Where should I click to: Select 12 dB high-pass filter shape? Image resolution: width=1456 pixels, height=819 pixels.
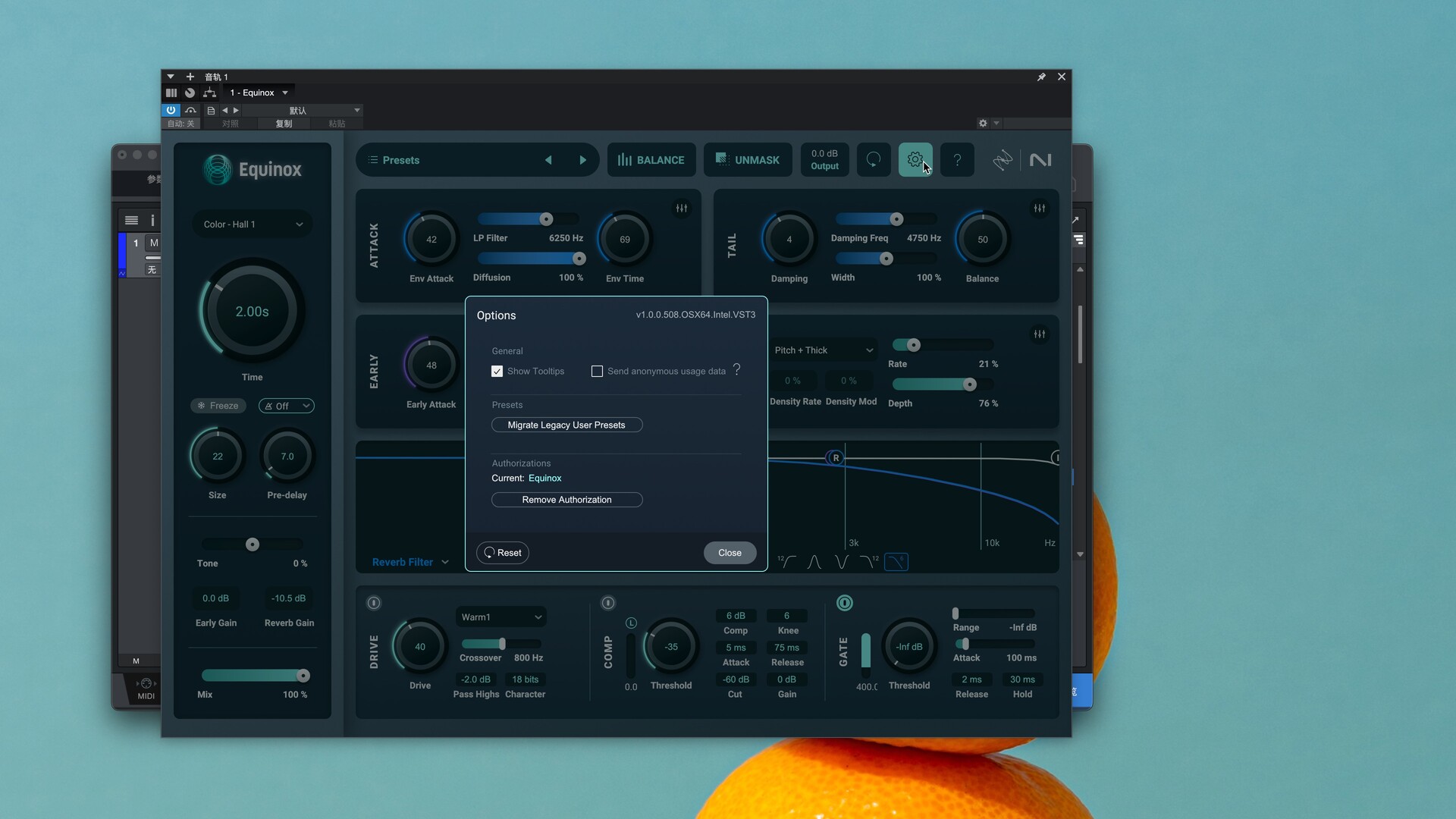coord(787,562)
